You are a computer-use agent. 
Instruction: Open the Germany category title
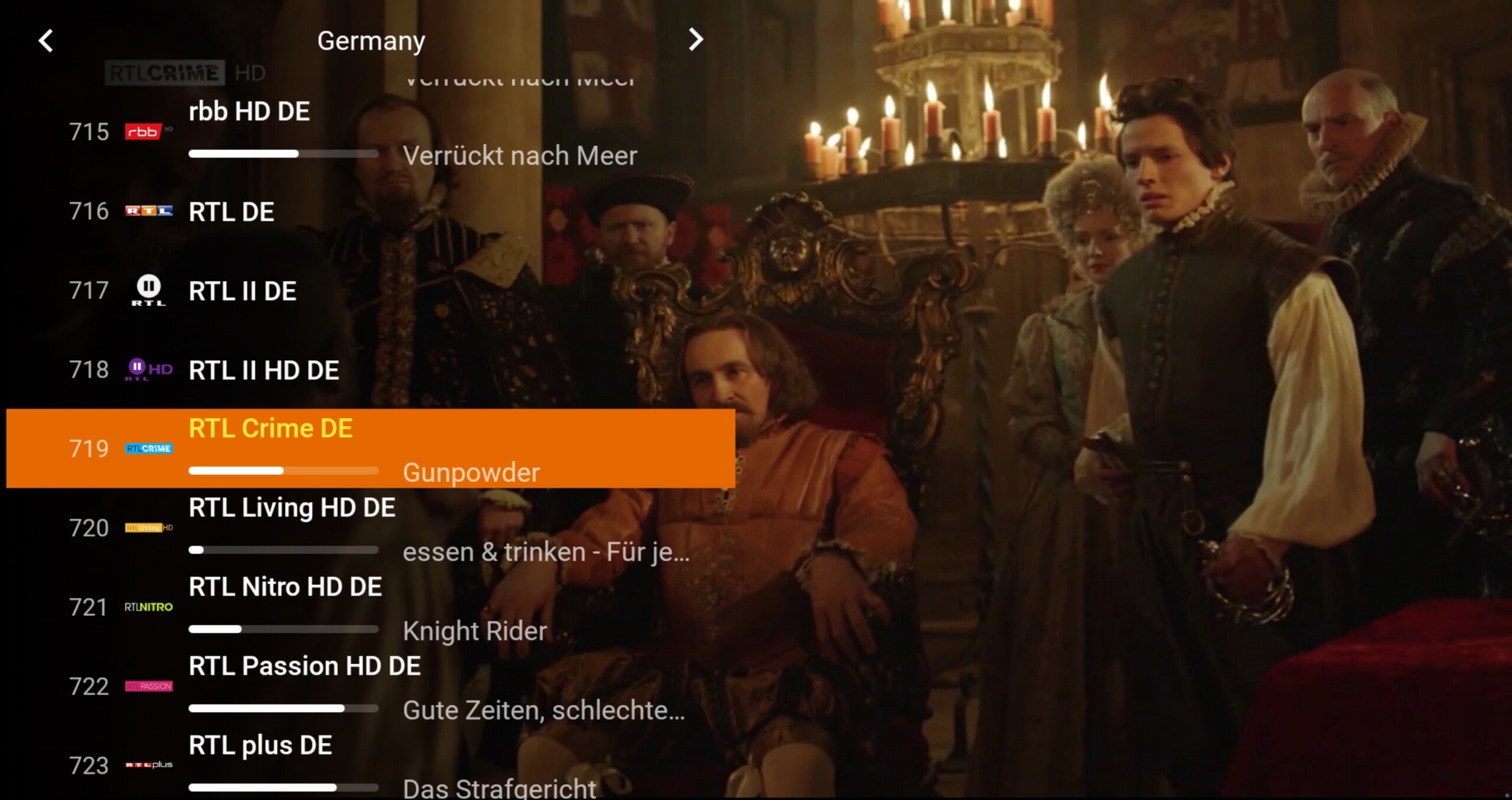(371, 41)
